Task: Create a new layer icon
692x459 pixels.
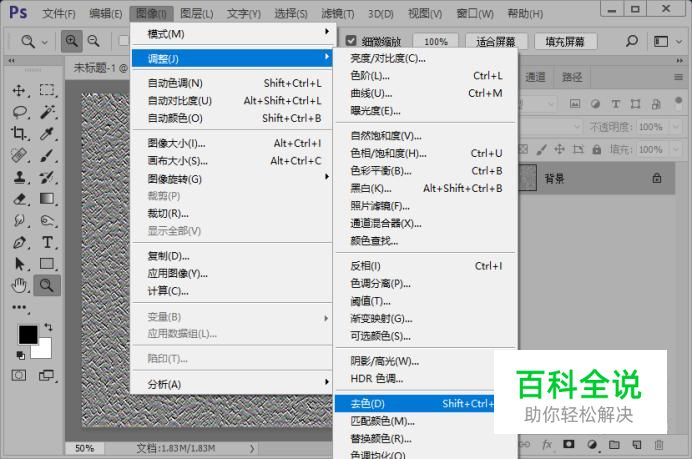Action: tap(636, 444)
